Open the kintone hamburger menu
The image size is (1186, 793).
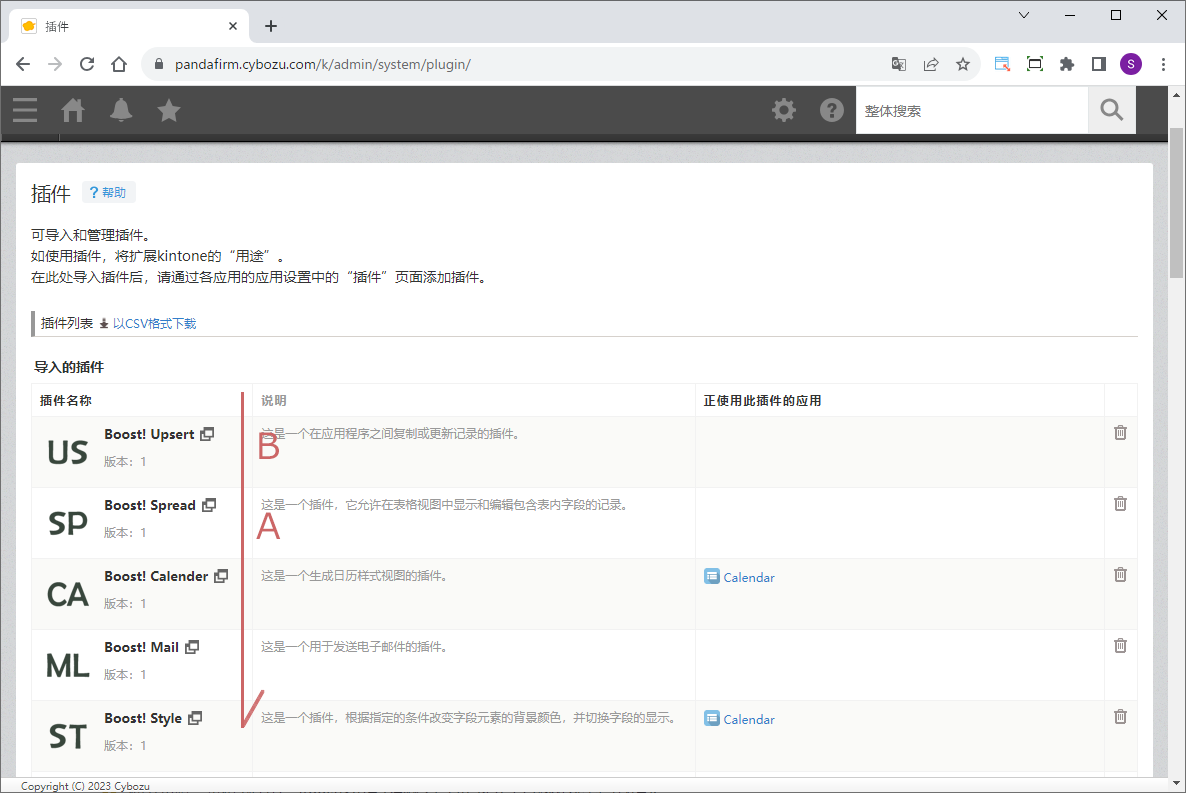[25, 110]
